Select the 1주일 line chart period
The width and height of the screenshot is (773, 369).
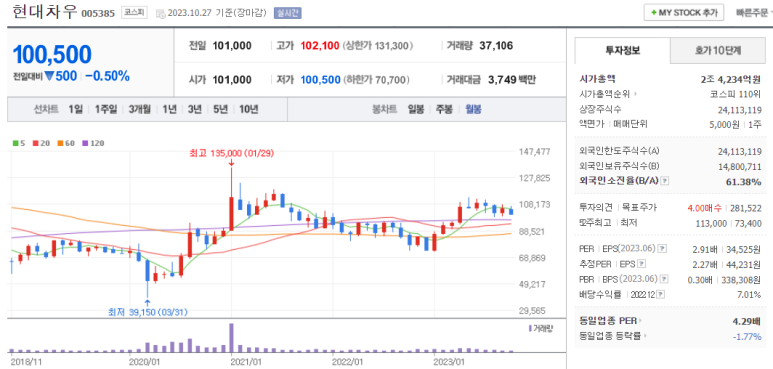pyautogui.click(x=106, y=109)
